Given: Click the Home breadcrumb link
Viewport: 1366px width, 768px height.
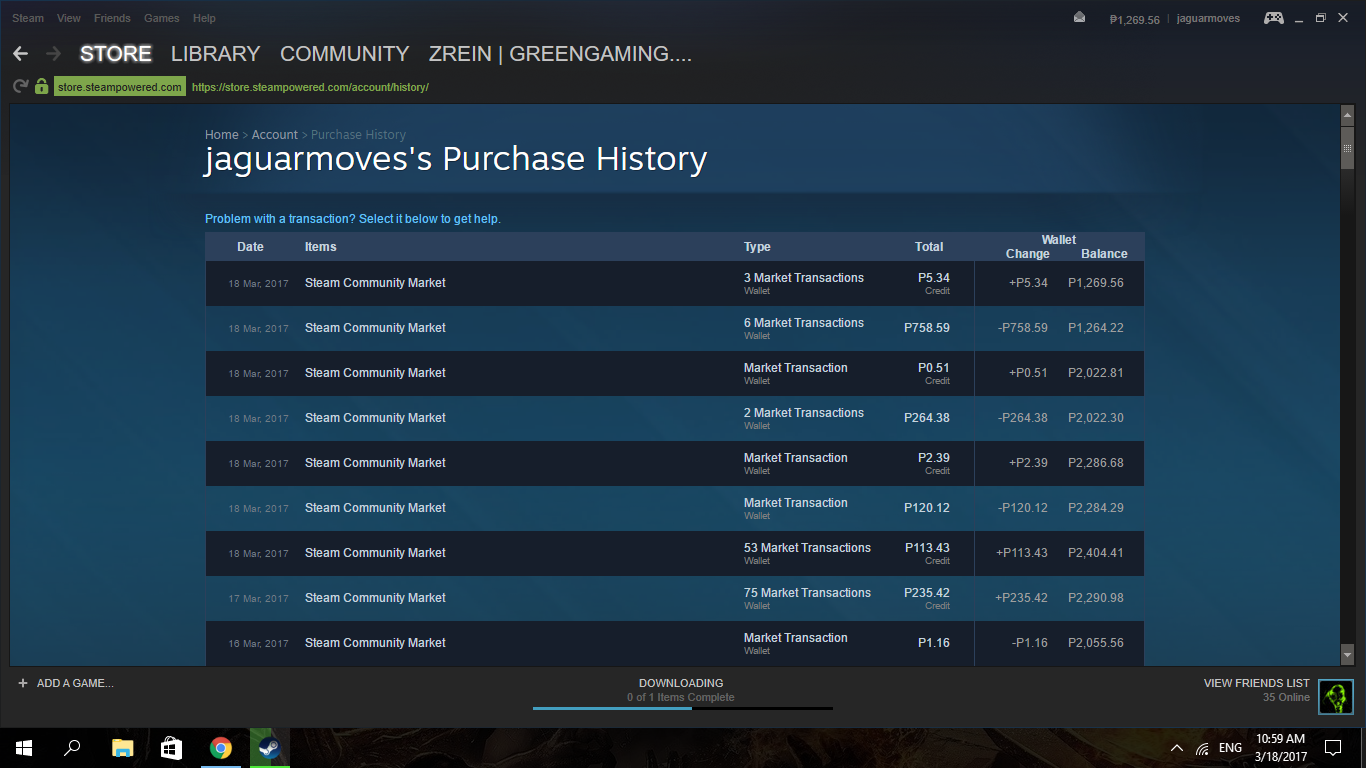Looking at the screenshot, I should (x=221, y=135).
